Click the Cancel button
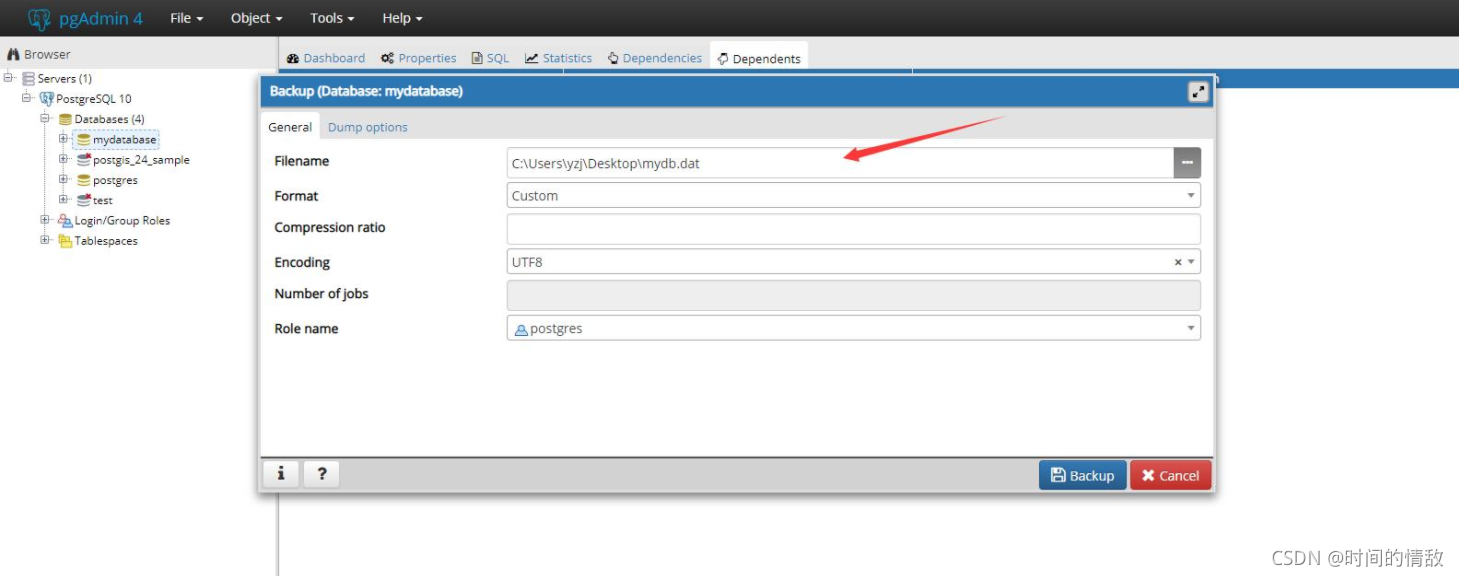This screenshot has height=576, width=1459. pos(1171,475)
